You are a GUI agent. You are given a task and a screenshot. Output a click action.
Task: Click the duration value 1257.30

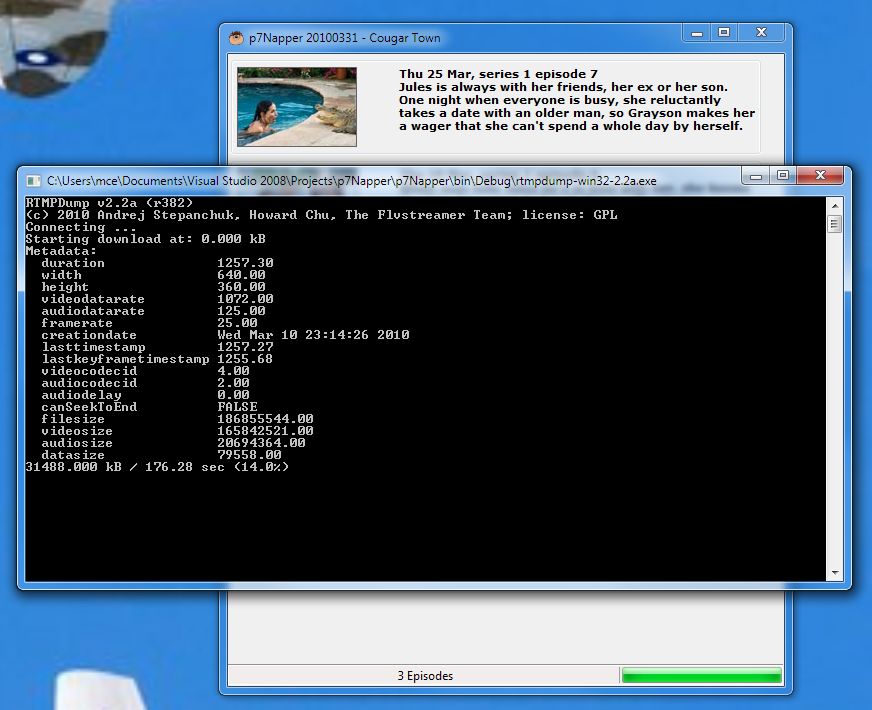point(245,263)
